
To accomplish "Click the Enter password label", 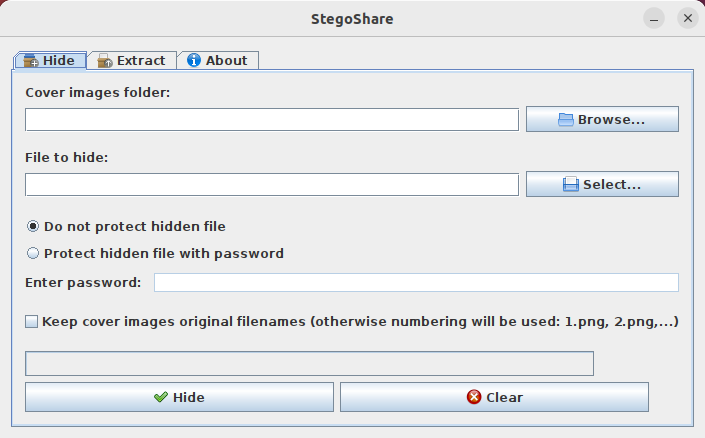I will (83, 282).
